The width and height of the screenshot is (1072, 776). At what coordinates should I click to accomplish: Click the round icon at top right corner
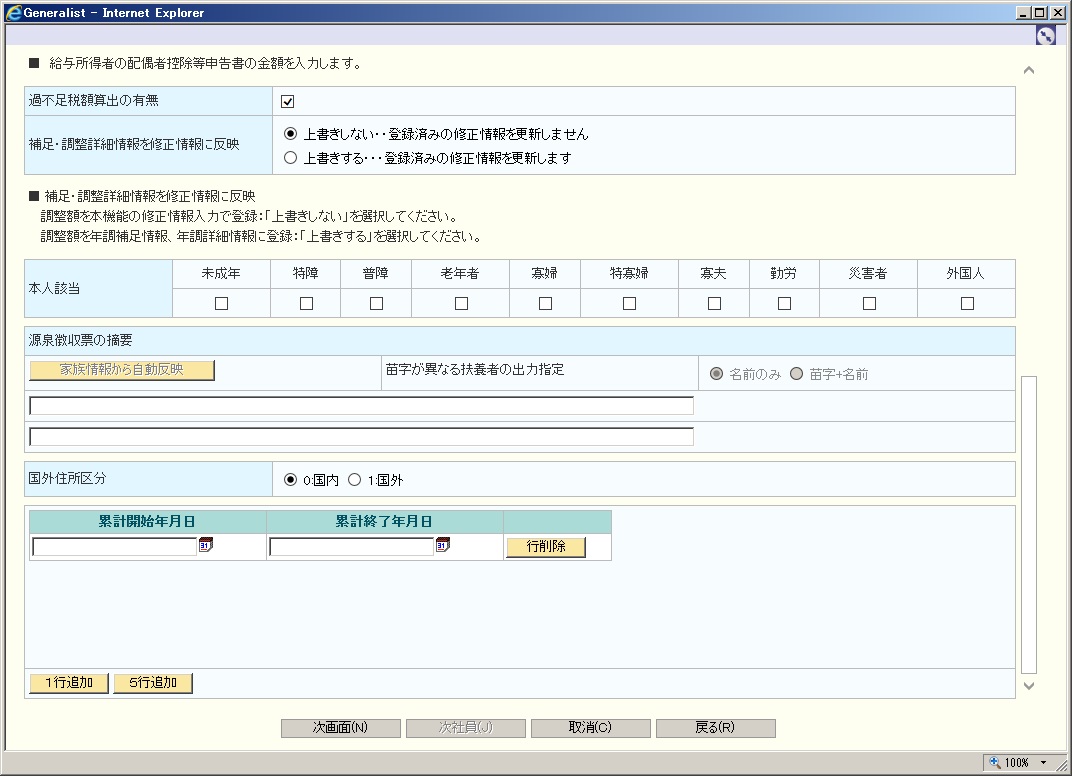pos(1045,36)
